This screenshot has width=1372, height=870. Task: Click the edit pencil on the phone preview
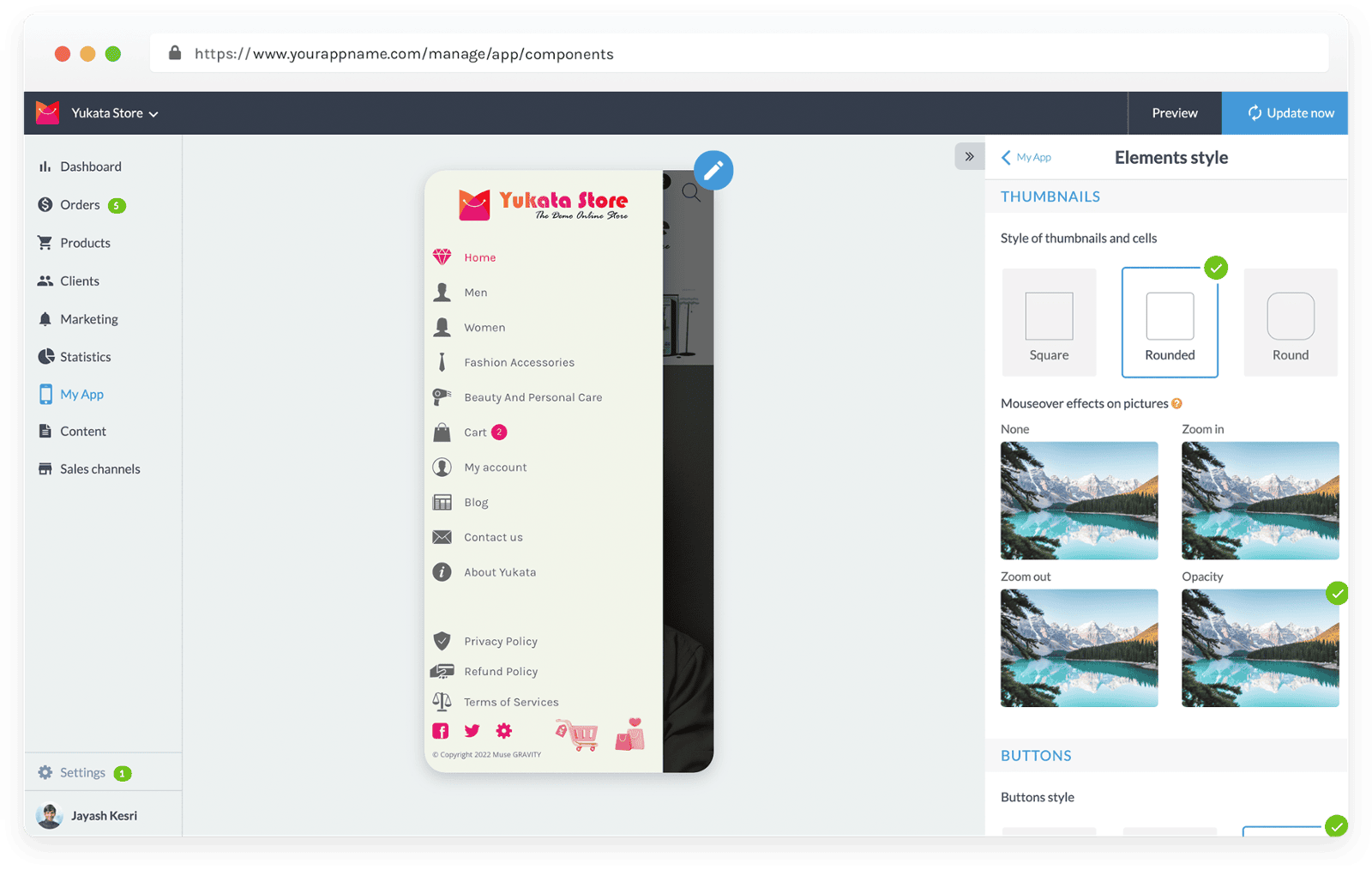[x=713, y=170]
